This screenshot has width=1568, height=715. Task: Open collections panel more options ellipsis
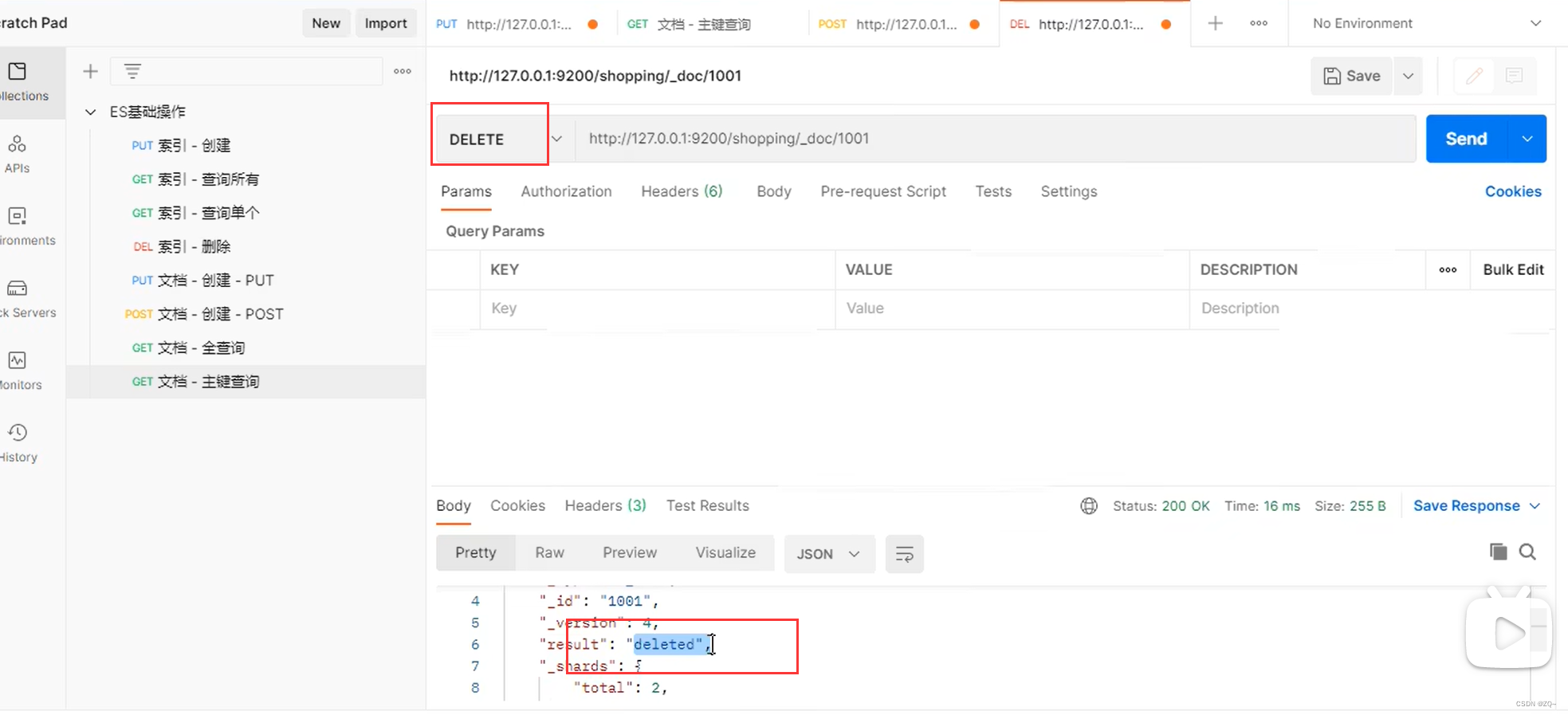click(x=403, y=72)
